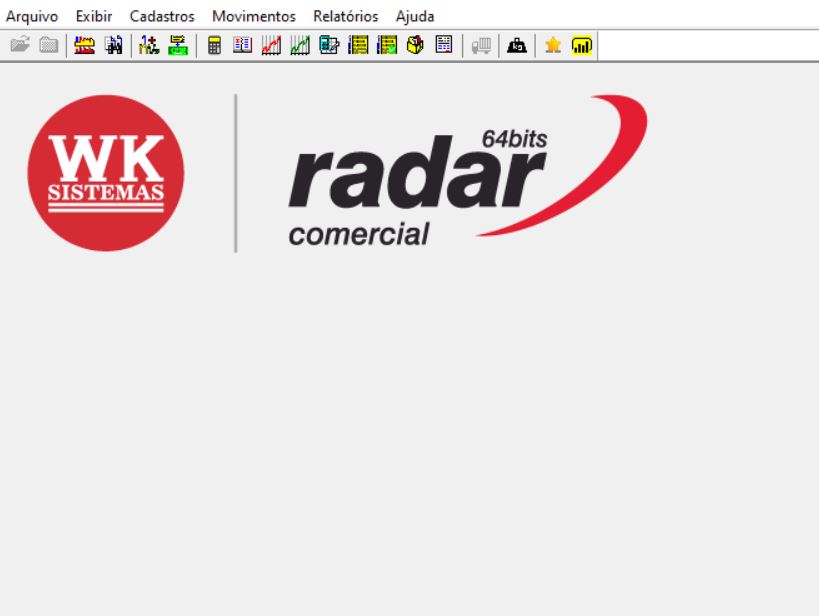Click the people with plus sign icon
819x616 pixels.
point(149,45)
